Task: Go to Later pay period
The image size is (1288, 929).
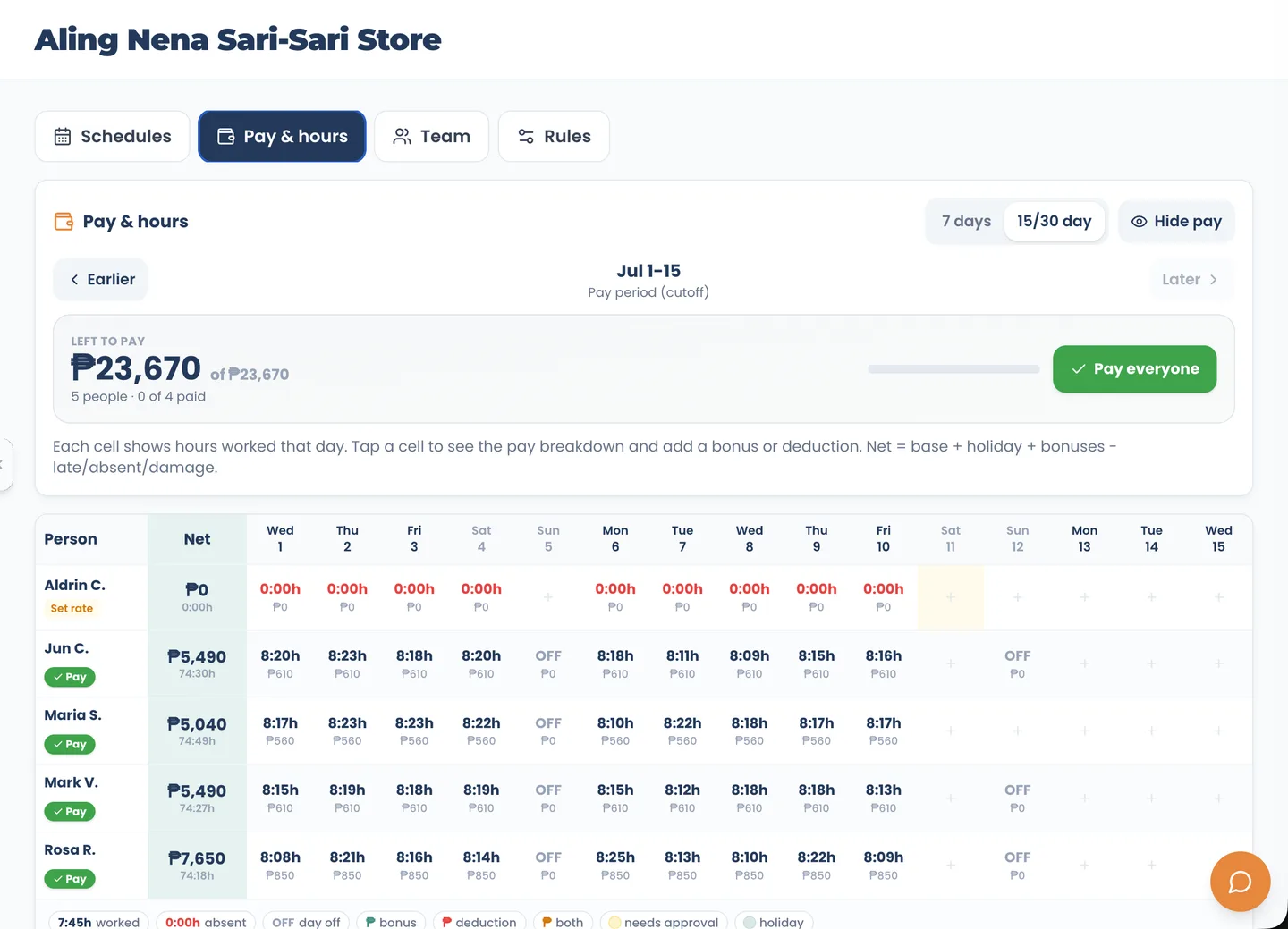Action: click(1190, 279)
